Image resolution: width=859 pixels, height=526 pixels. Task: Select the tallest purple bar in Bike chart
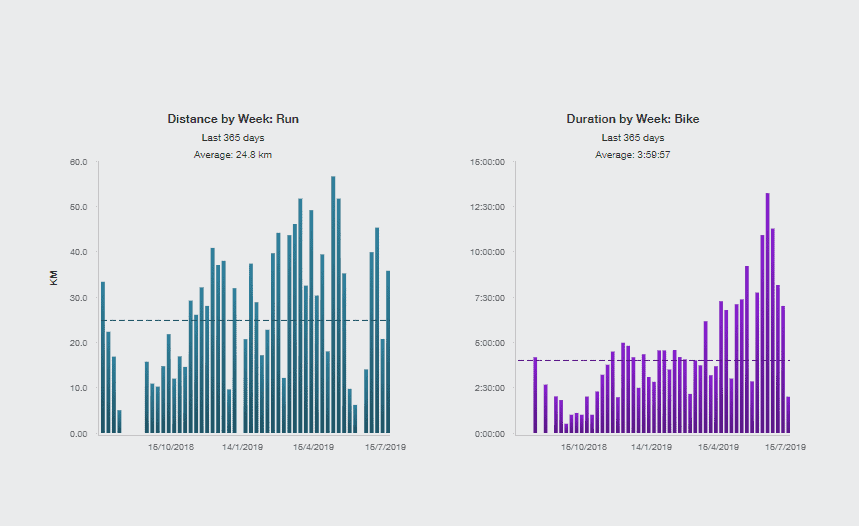(767, 313)
